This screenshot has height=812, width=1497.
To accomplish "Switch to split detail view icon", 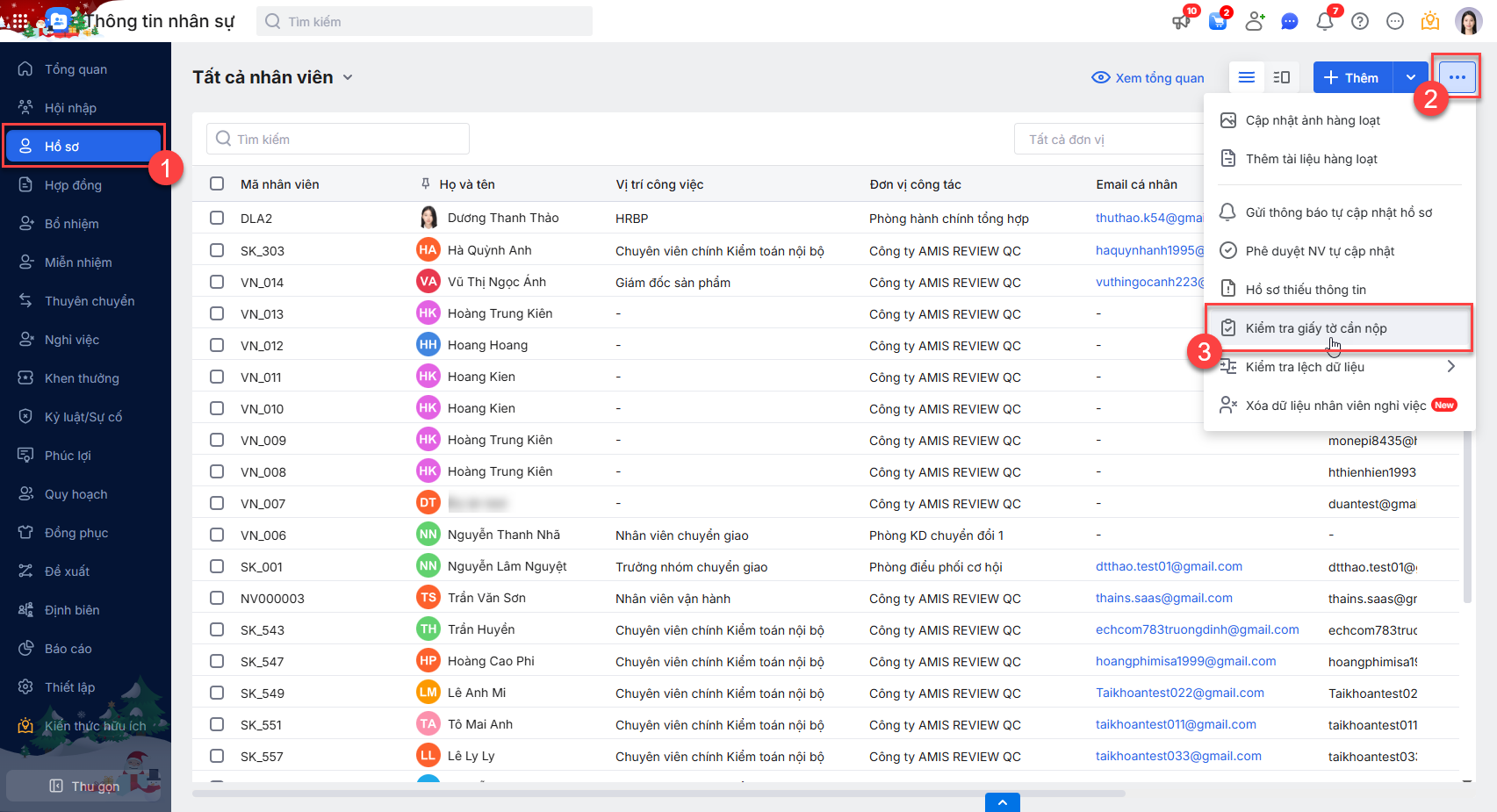I will 1282,77.
